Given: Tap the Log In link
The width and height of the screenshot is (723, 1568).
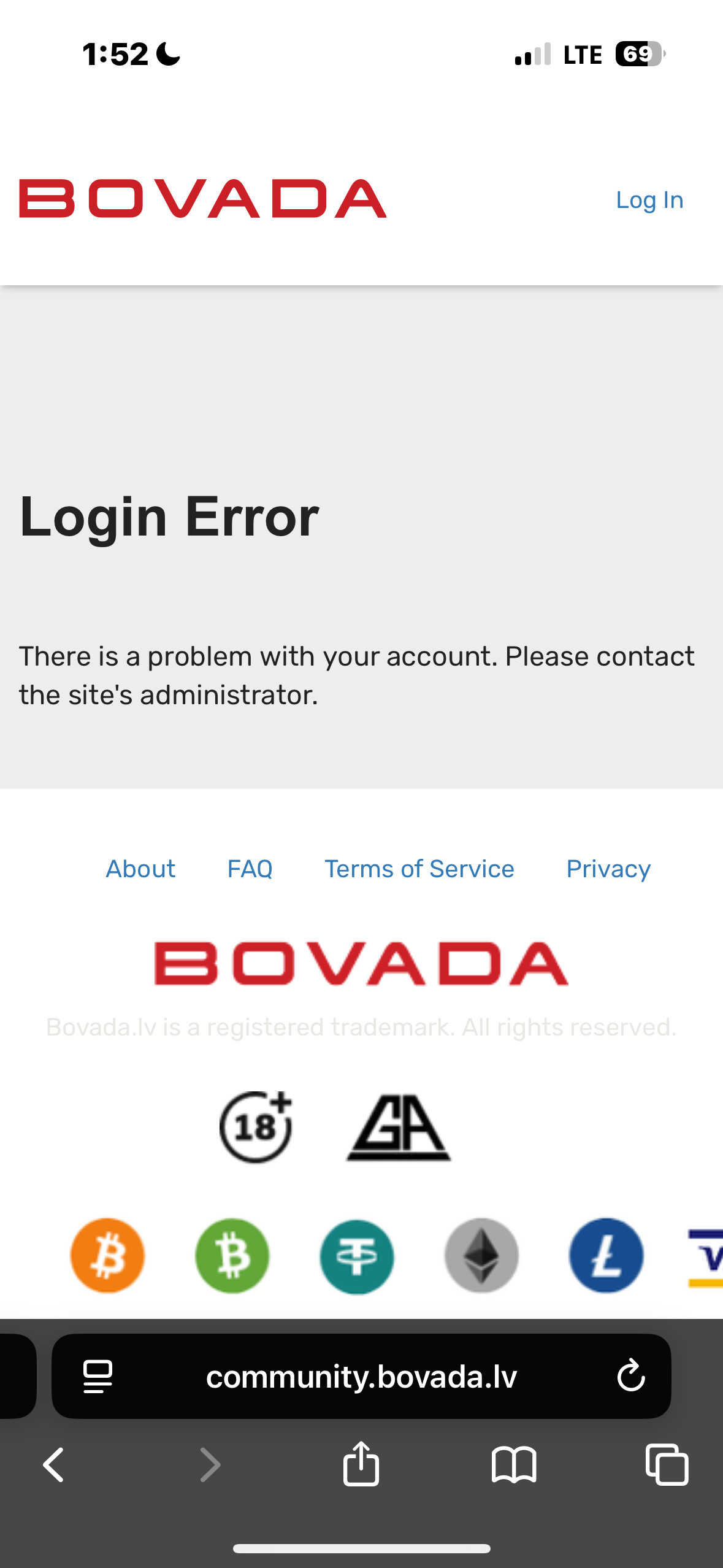Looking at the screenshot, I should click(649, 200).
